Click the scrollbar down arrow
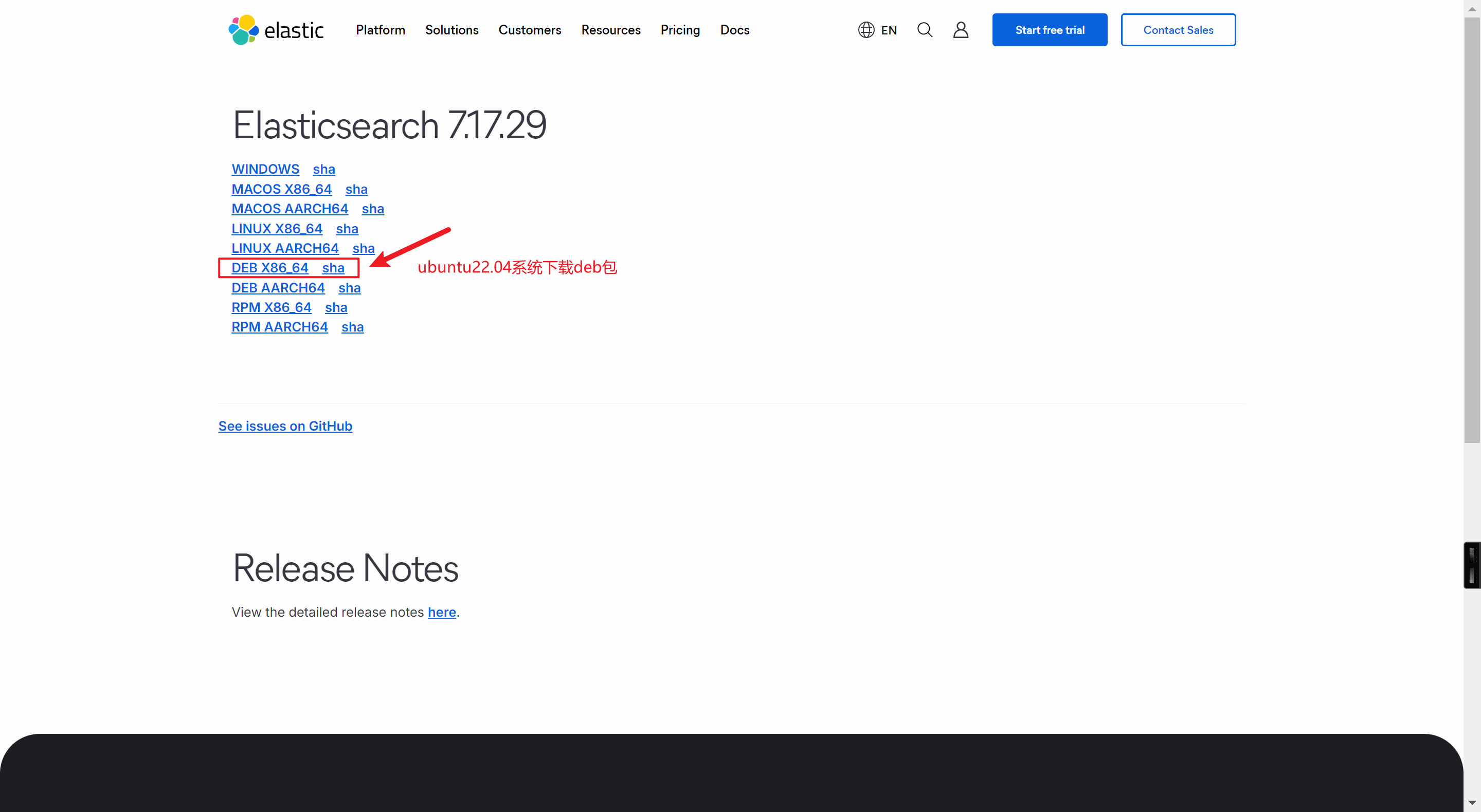This screenshot has width=1481, height=812. tap(1472, 803)
